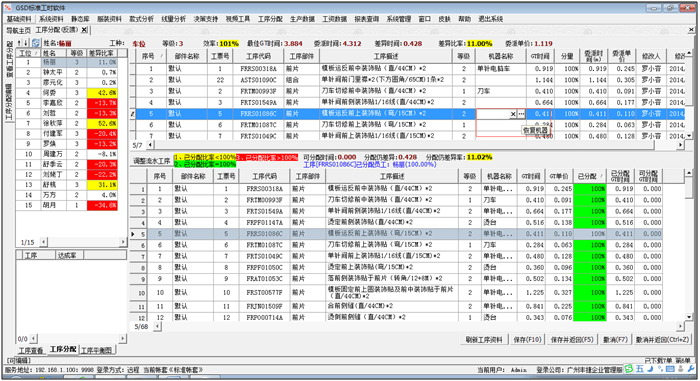
Task: Open the 款式分析 menu
Action: (141, 19)
